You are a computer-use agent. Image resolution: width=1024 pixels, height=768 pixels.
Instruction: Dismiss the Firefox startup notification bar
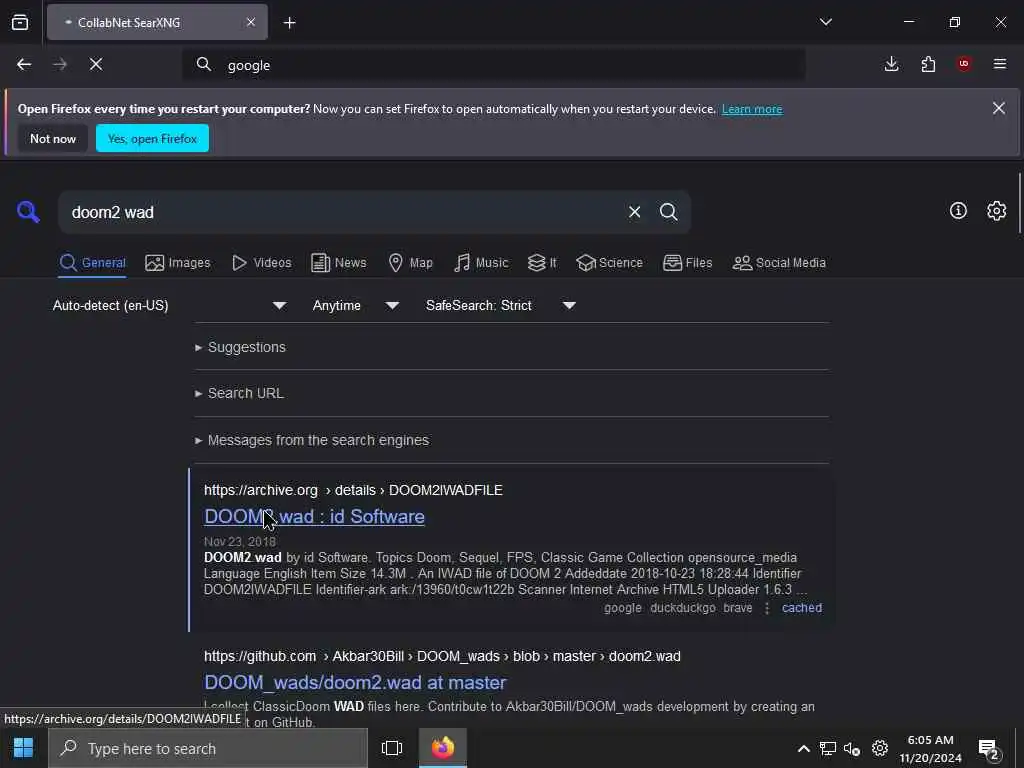click(x=999, y=108)
